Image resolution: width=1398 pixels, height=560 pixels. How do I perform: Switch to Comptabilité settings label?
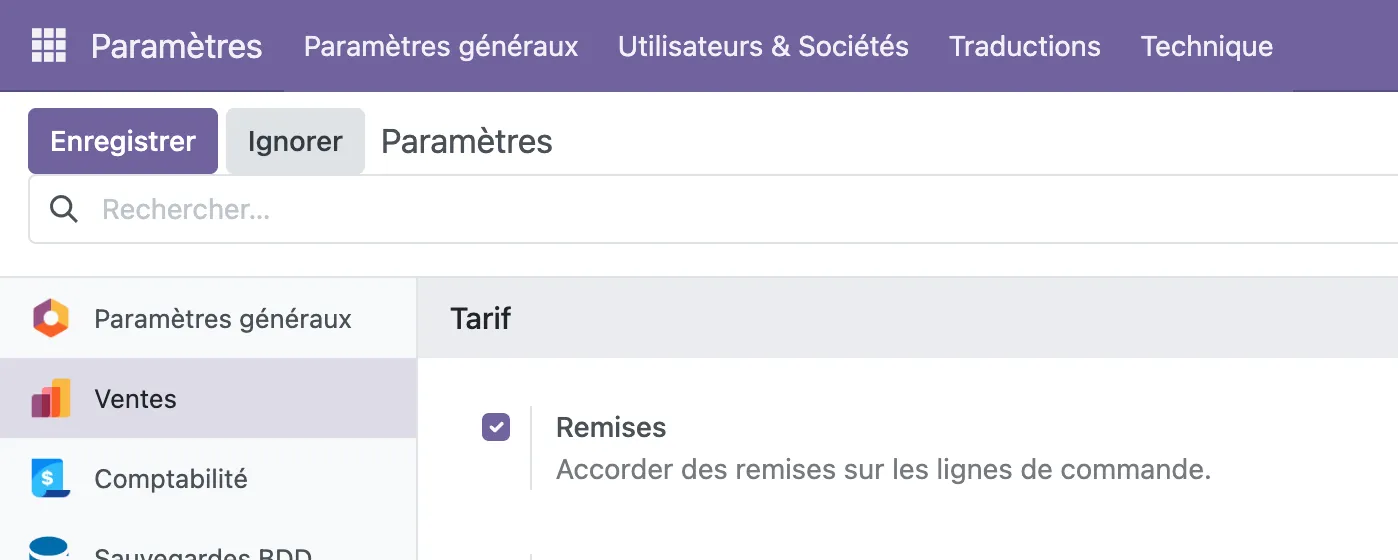171,479
